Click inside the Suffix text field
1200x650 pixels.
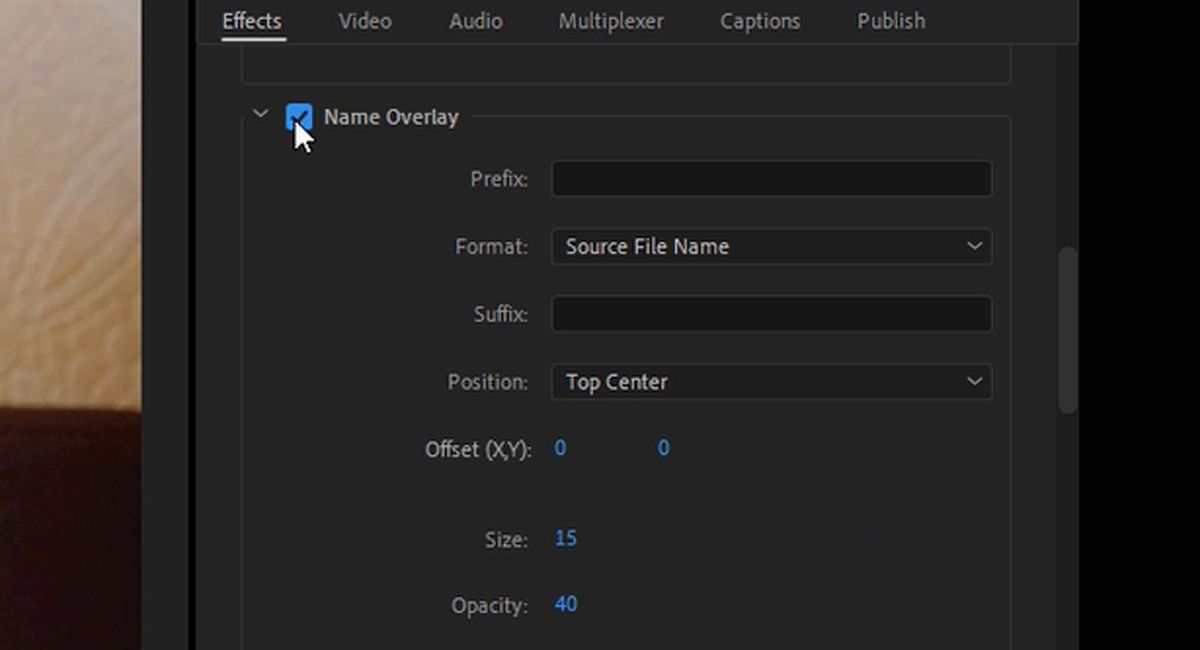point(770,314)
